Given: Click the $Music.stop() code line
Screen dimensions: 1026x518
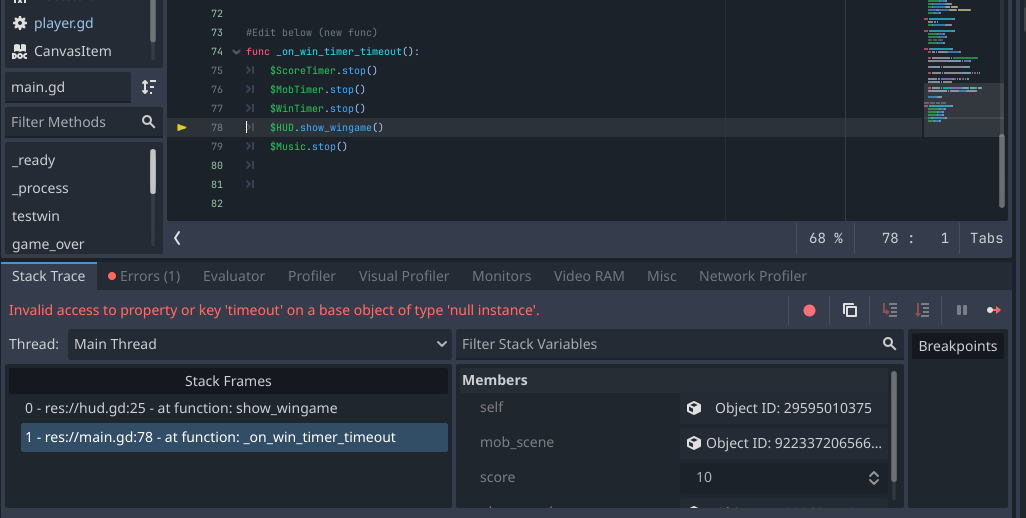Looking at the screenshot, I should pos(308,147).
